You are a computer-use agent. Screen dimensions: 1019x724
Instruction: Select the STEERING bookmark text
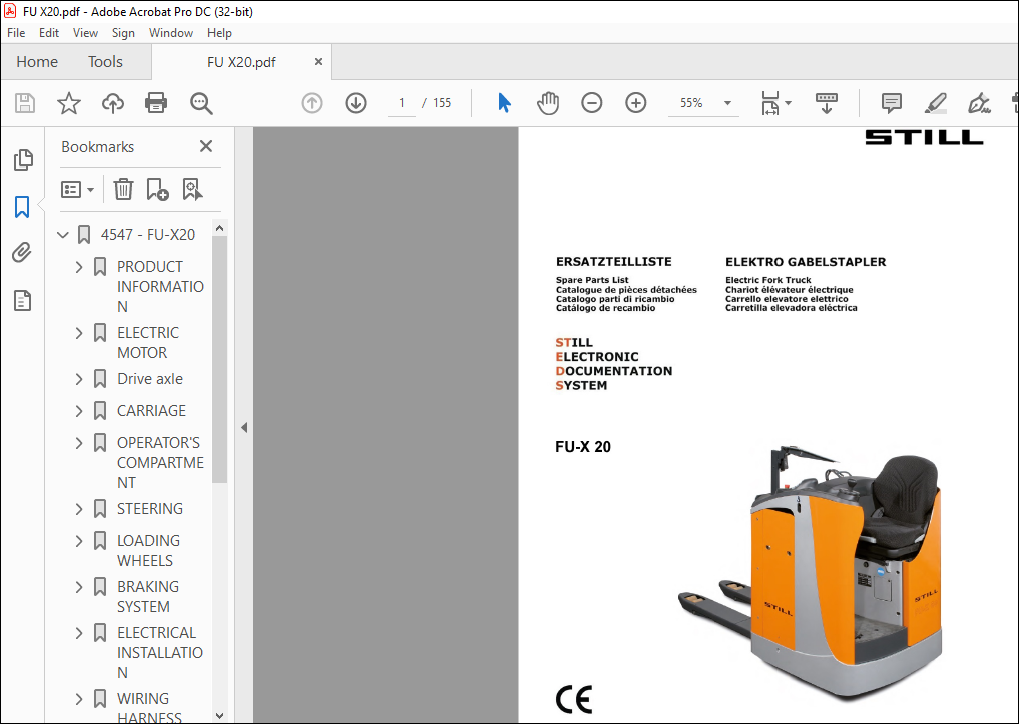point(150,509)
